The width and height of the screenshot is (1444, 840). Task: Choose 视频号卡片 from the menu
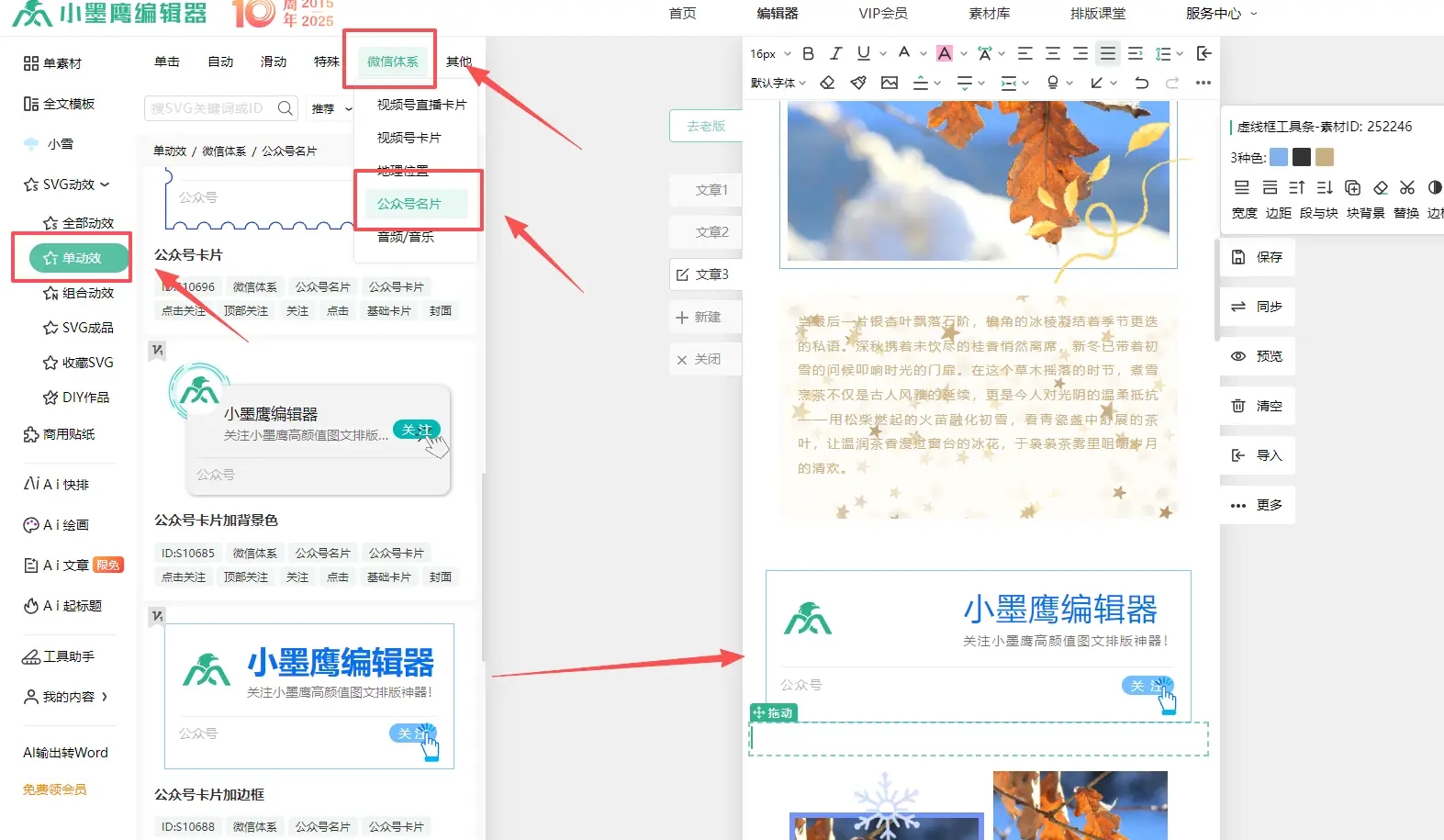click(409, 138)
